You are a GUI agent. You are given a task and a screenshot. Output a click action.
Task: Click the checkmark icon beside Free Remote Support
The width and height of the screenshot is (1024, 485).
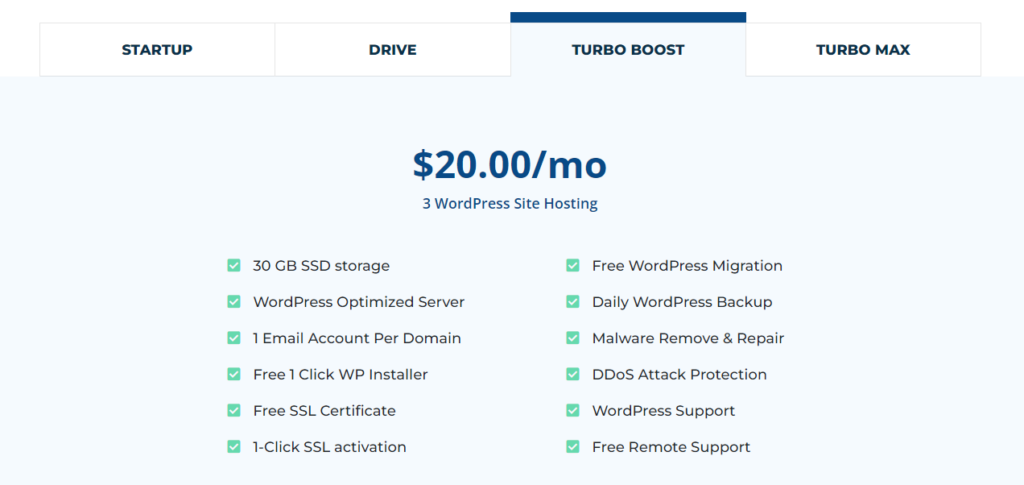[573, 447]
